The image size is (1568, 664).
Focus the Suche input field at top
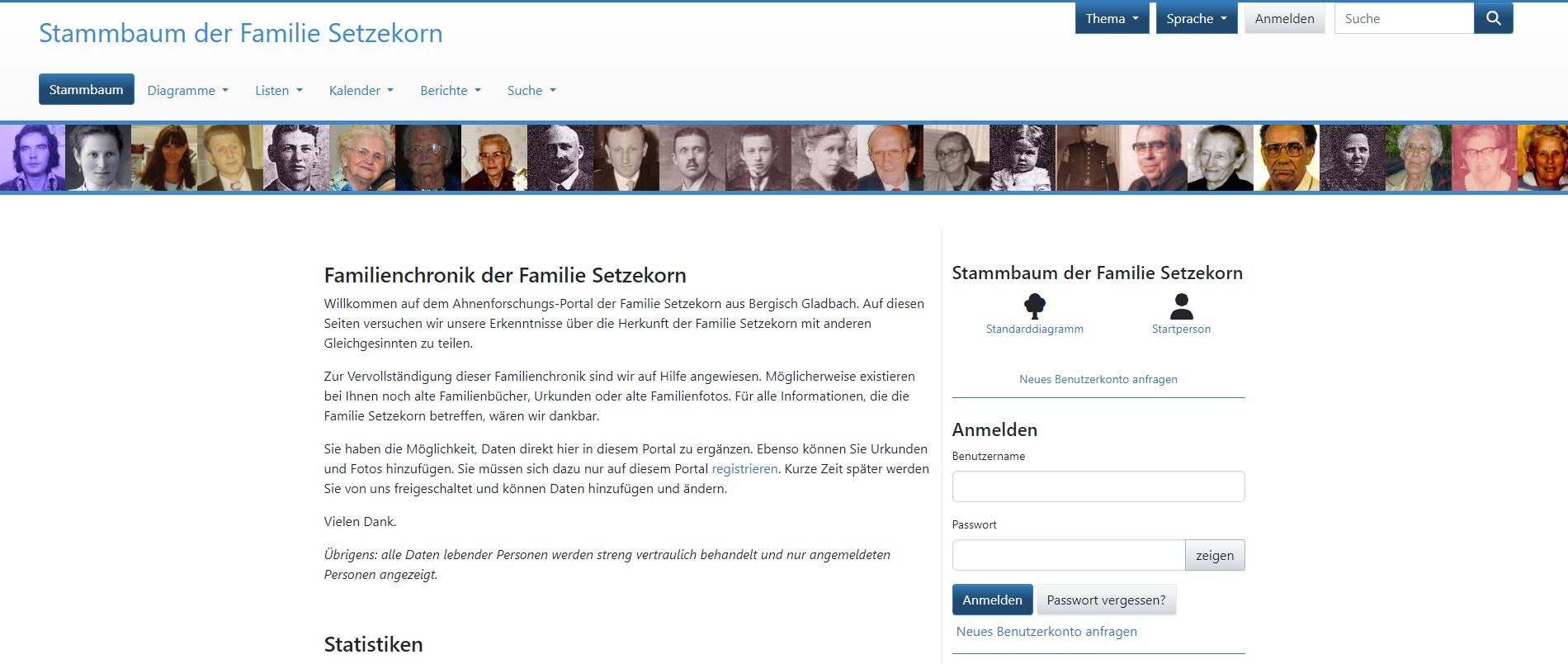pos(1404,18)
